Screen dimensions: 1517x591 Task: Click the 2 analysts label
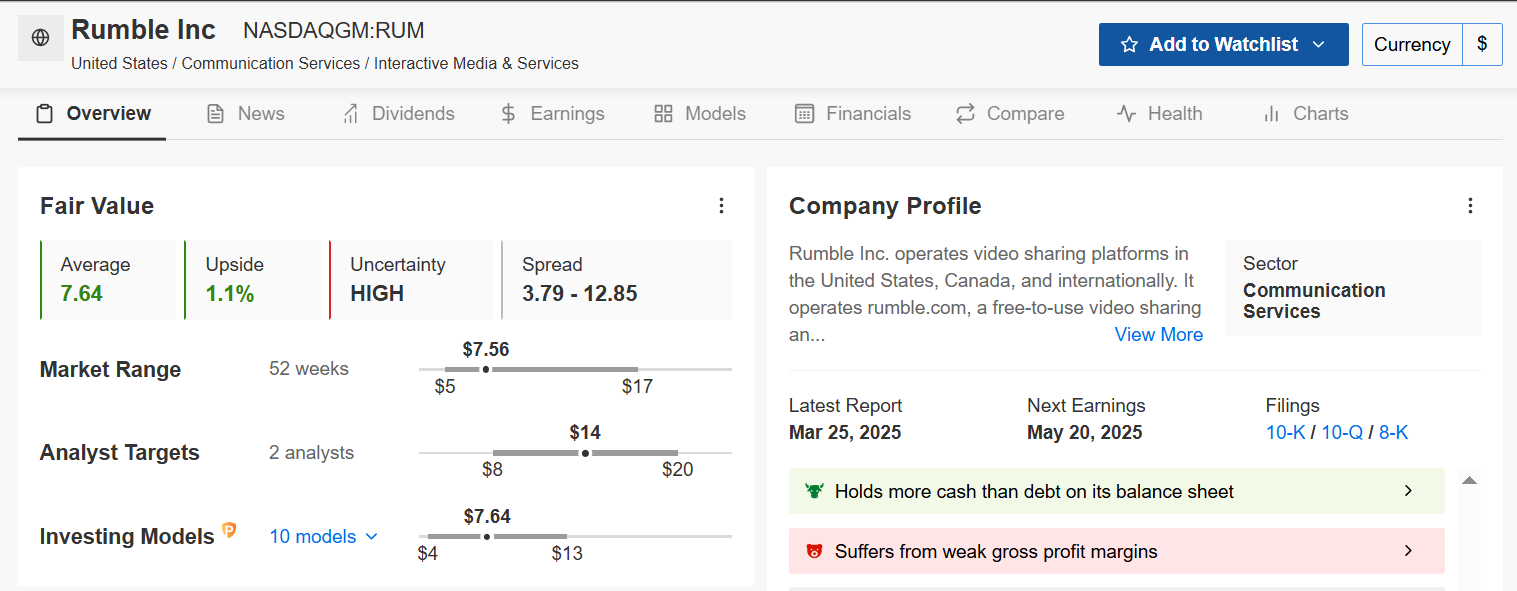311,453
